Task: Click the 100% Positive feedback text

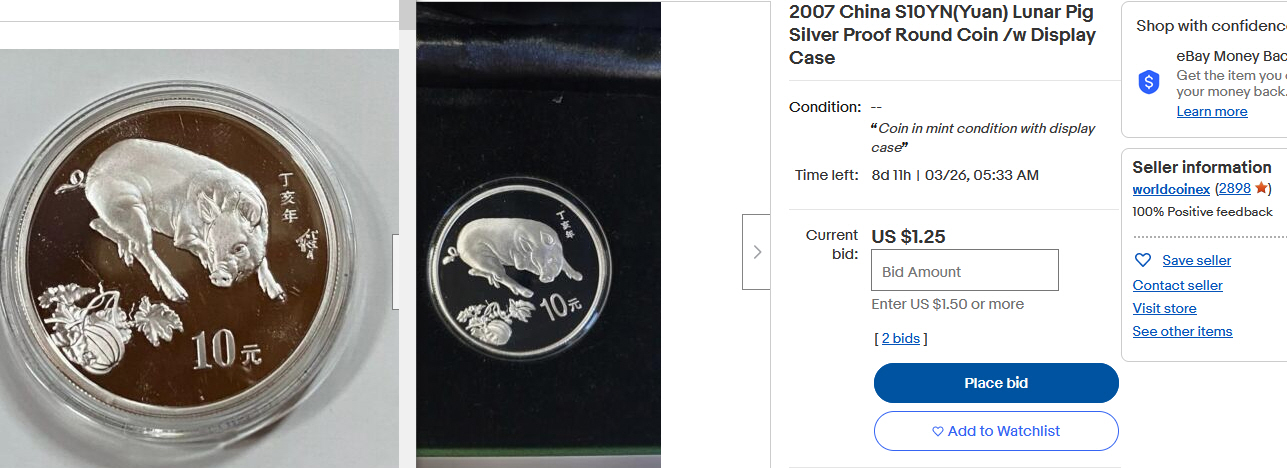Action: 1203,212
